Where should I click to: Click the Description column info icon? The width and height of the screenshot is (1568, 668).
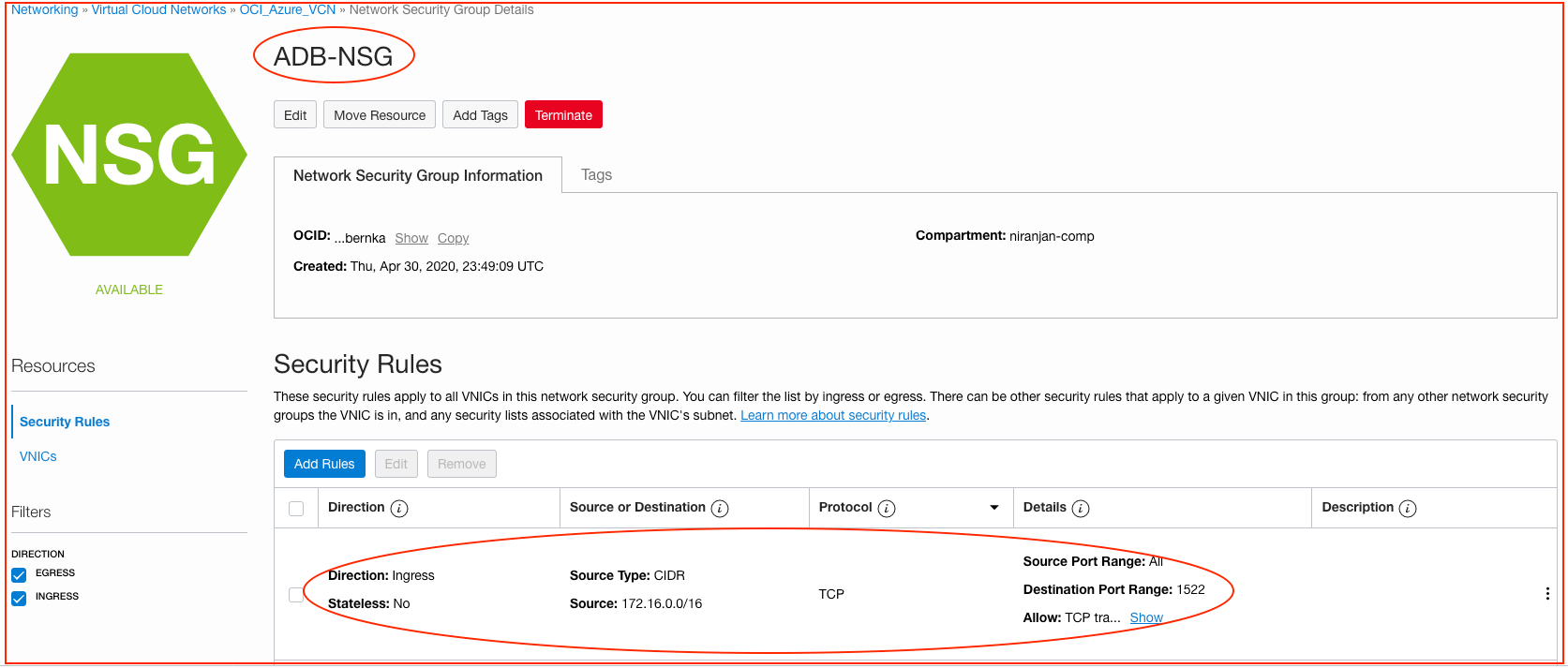click(1408, 509)
